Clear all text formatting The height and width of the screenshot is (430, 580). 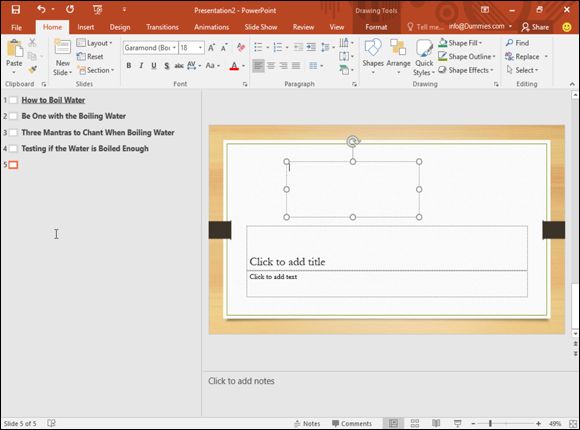241,47
